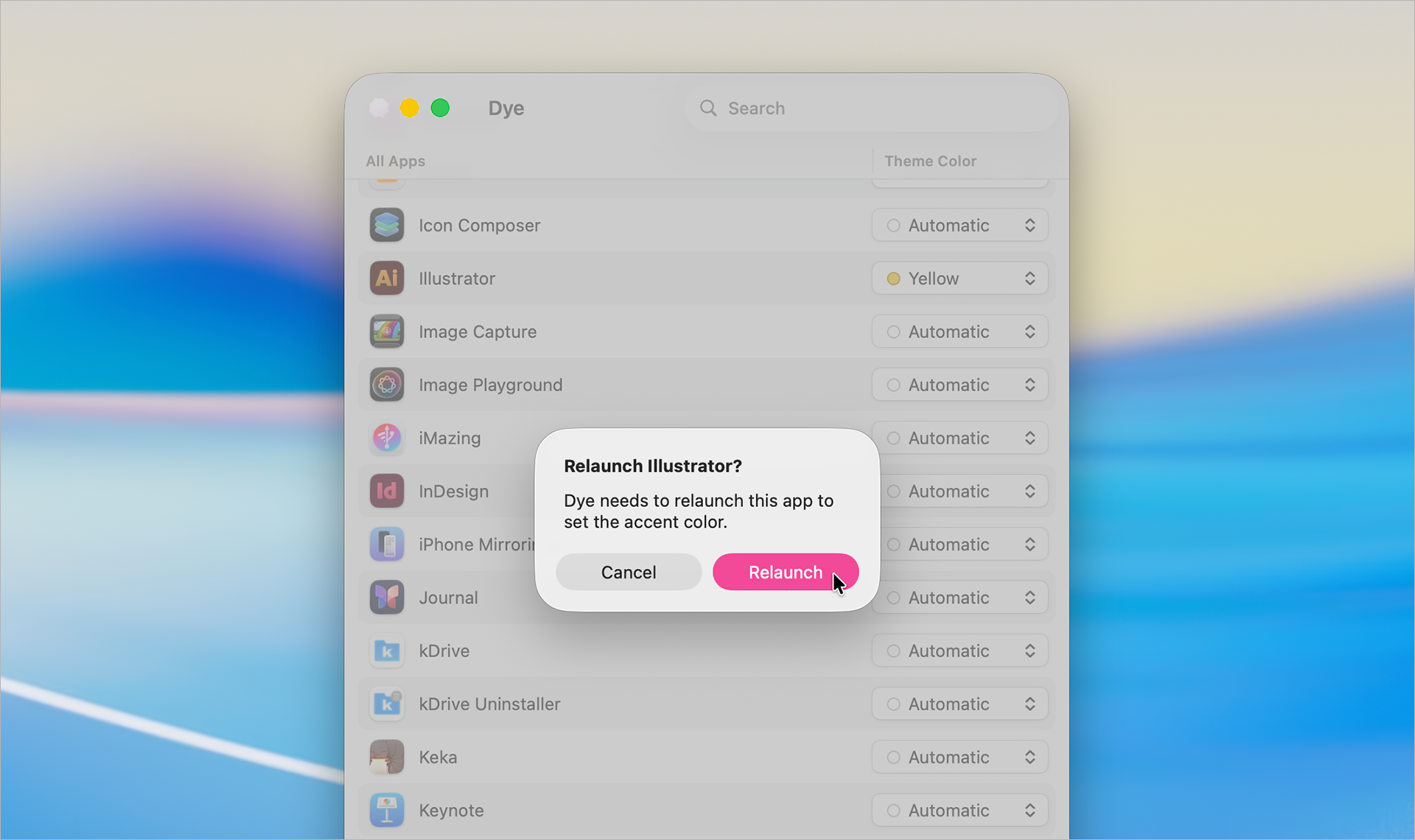The height and width of the screenshot is (840, 1415).
Task: Select the All Apps section header
Action: (x=395, y=161)
